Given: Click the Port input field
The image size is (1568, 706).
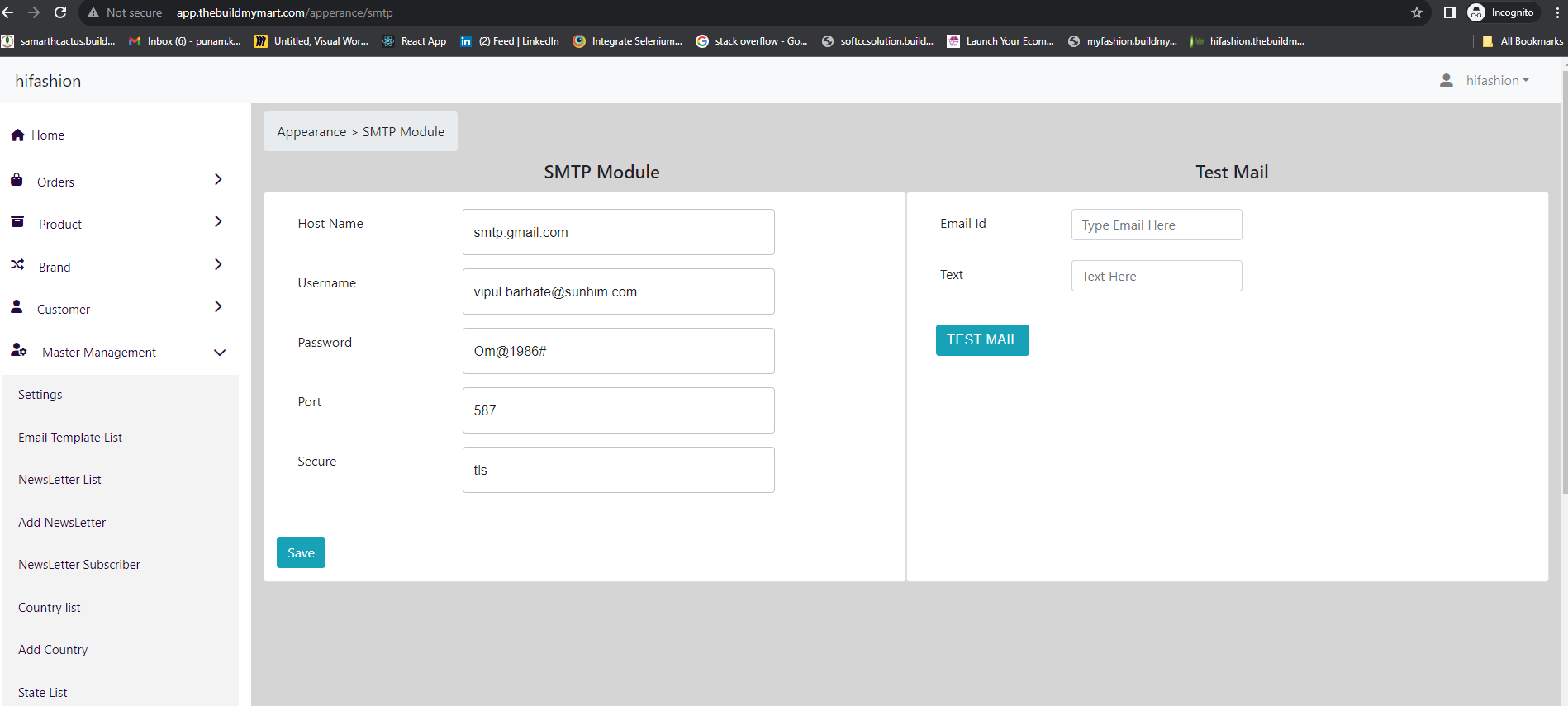Looking at the screenshot, I should point(619,410).
